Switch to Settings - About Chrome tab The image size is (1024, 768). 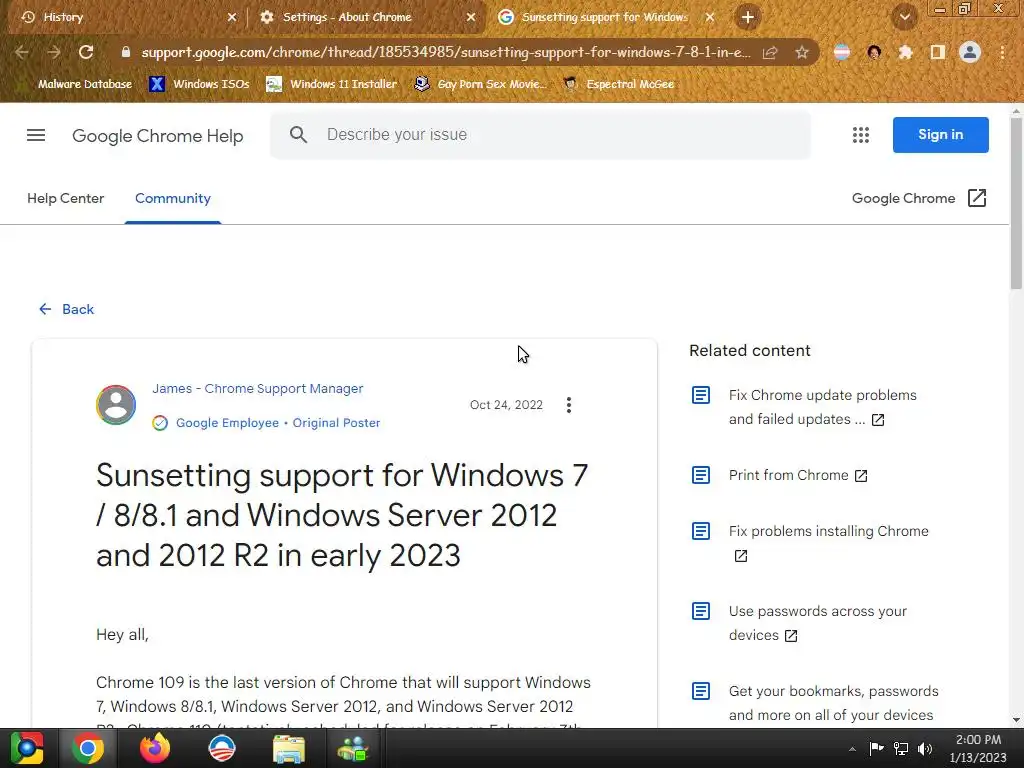pos(367,17)
